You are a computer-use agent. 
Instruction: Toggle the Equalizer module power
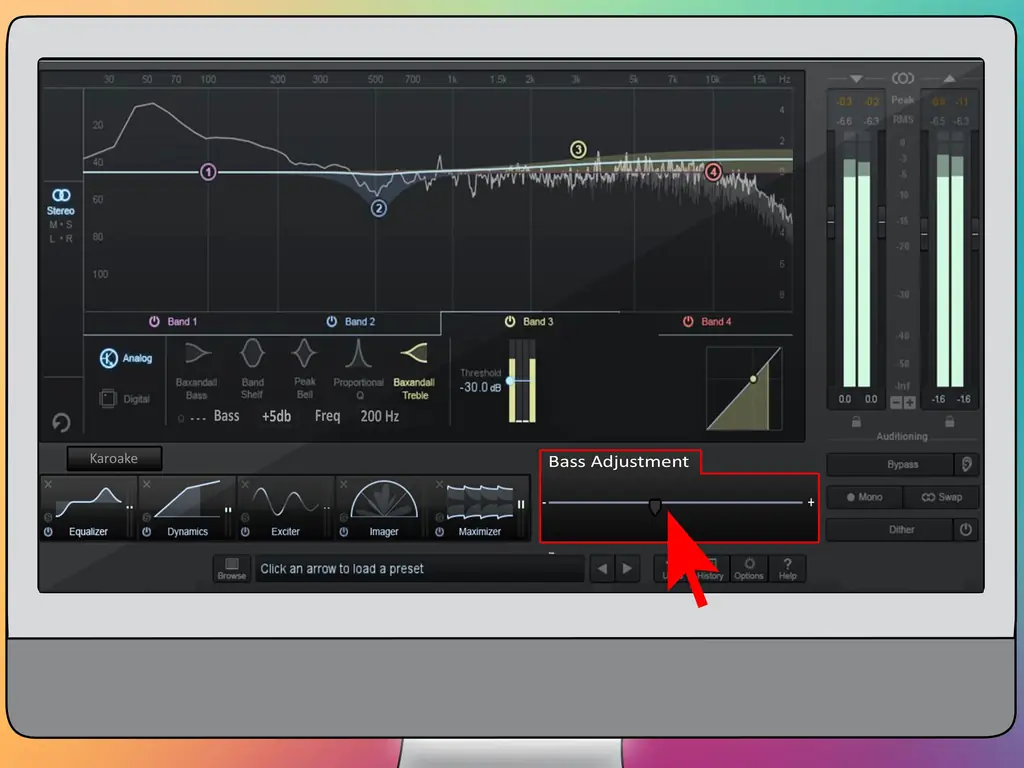click(48, 532)
